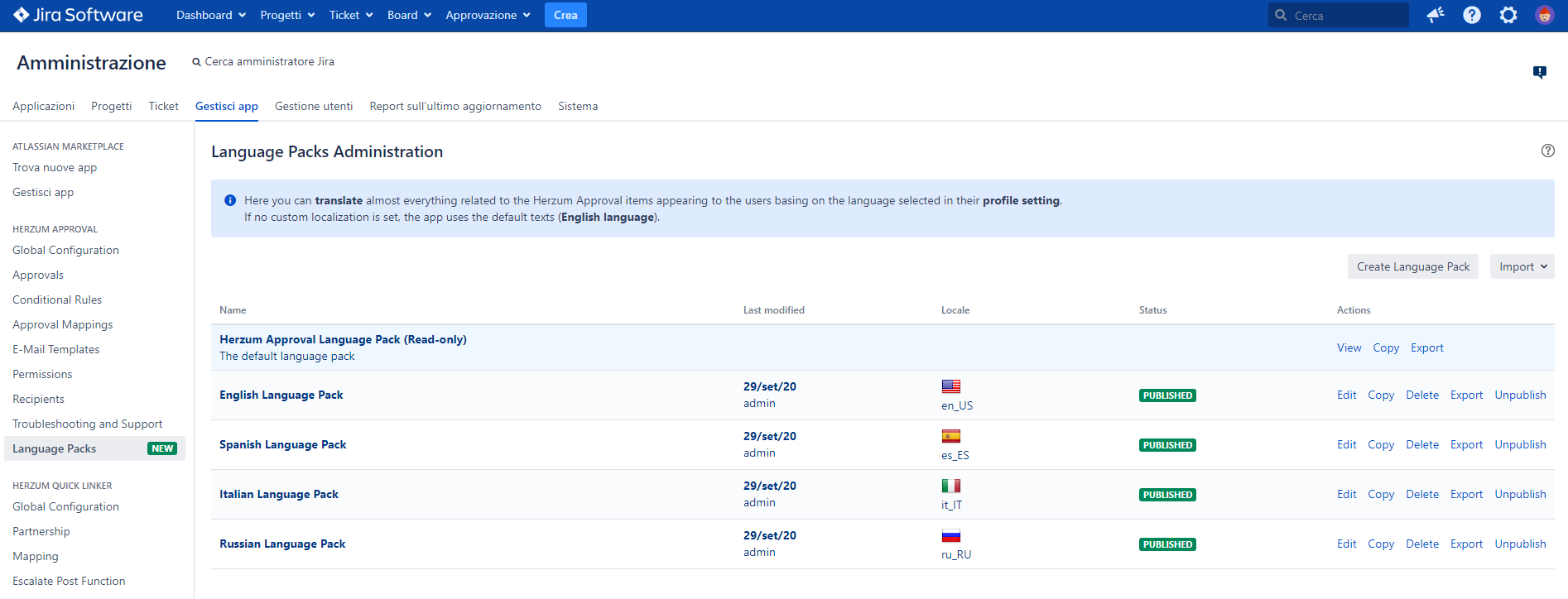Focus the Cerca search field
Image resolution: width=1568 pixels, height=599 pixels.
tap(1339, 15)
